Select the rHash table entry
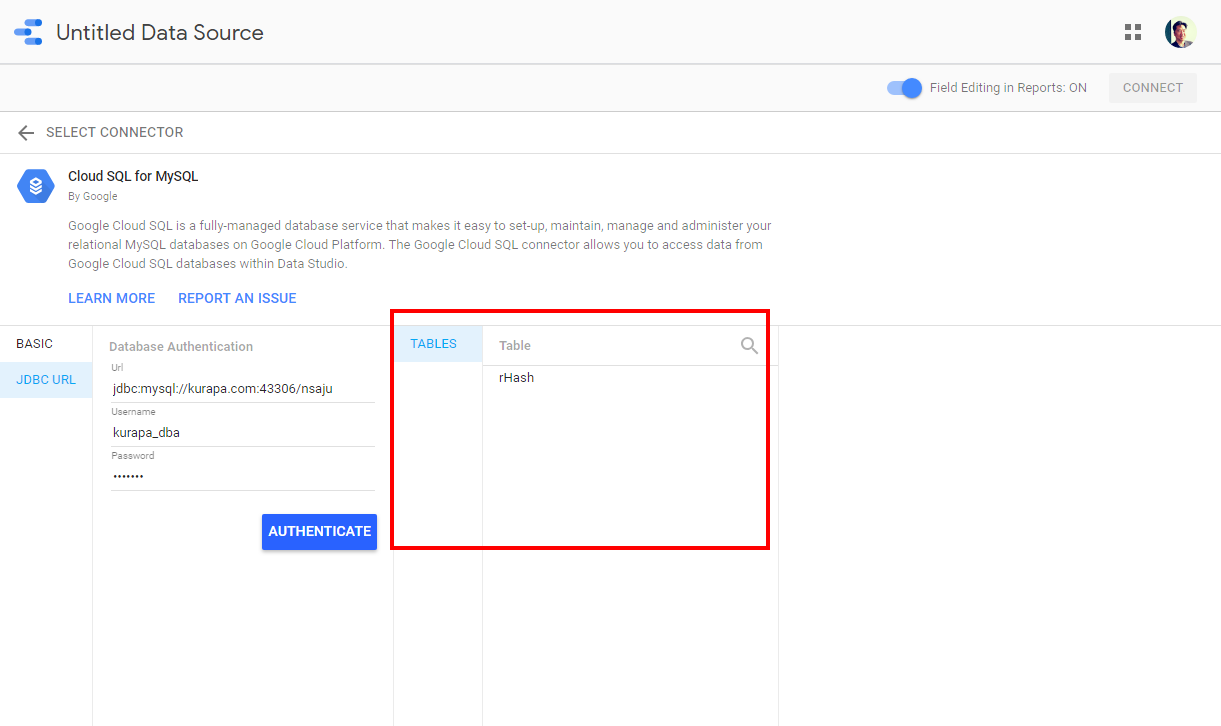 tap(517, 378)
